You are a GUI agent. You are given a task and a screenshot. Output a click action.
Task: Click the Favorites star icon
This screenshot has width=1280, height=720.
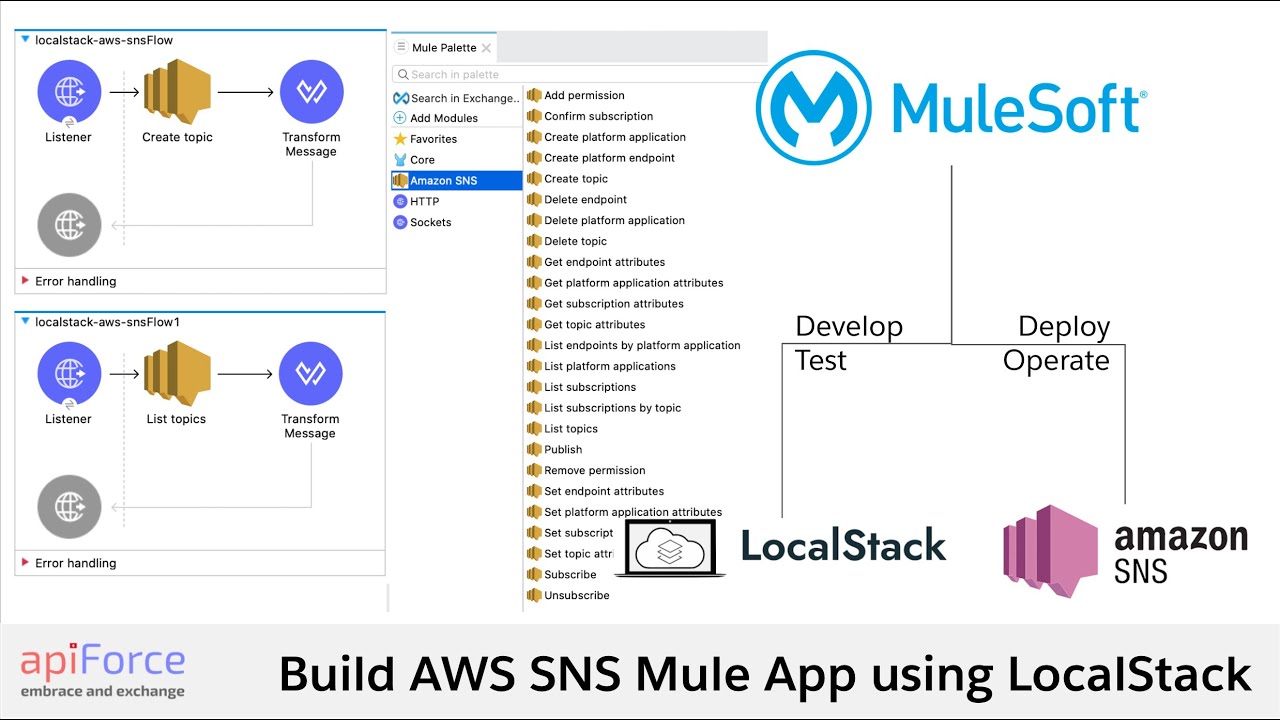[401, 139]
